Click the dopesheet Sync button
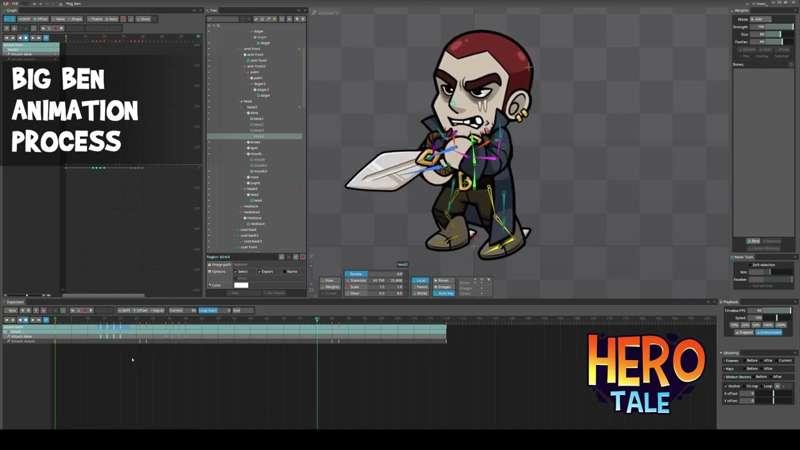The width and height of the screenshot is (800, 450). pyautogui.click(x=11, y=310)
